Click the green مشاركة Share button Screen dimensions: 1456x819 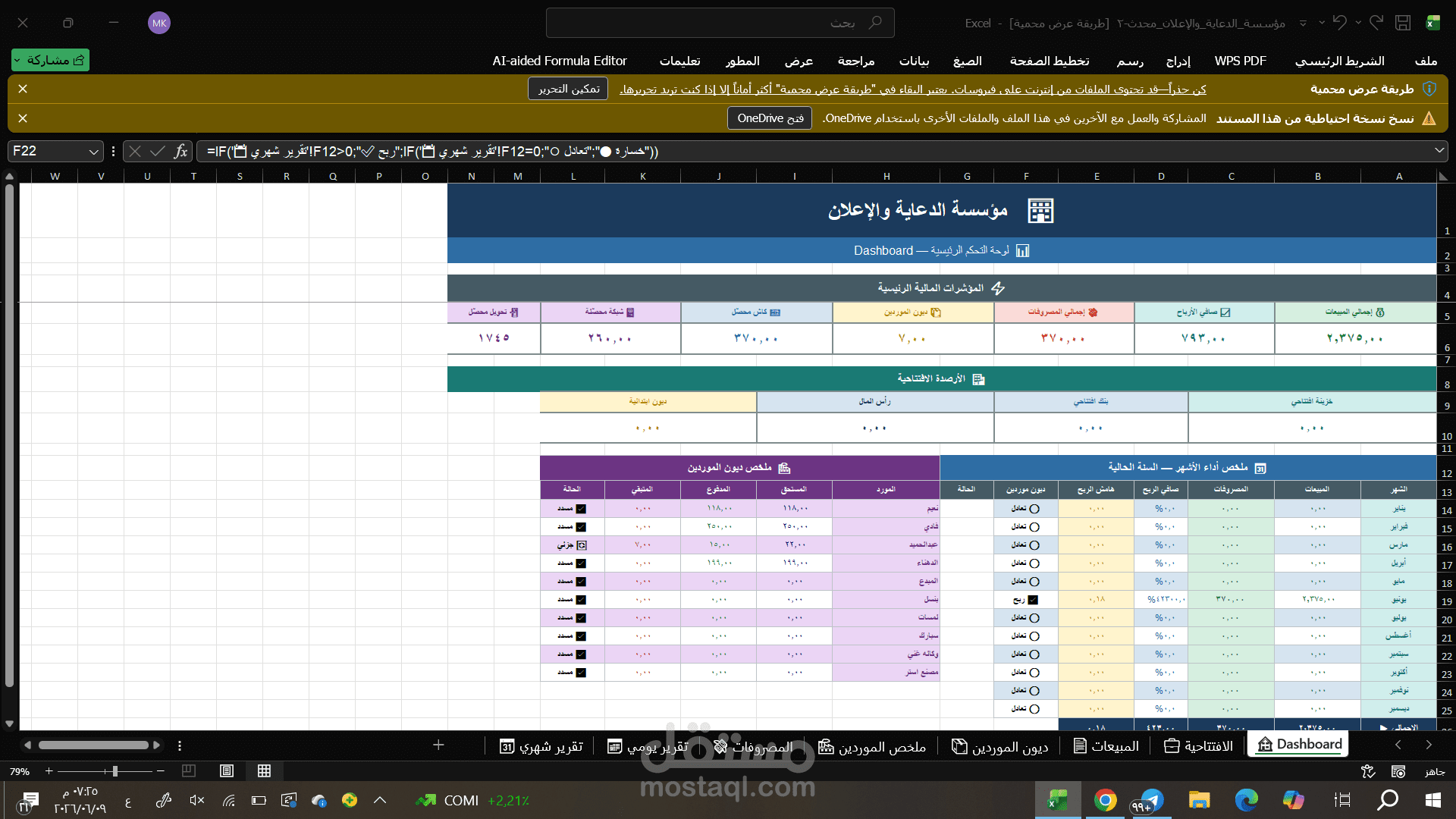[x=50, y=60]
